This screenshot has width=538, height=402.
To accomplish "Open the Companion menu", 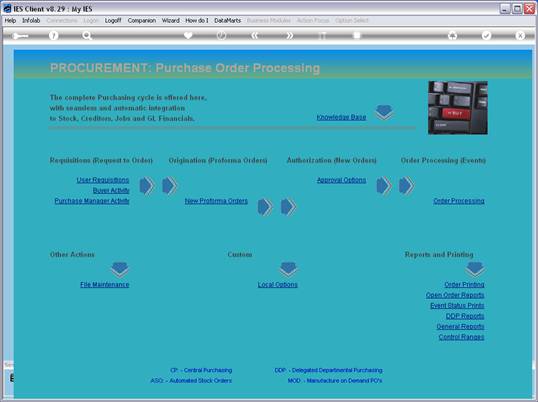I will 142,21.
